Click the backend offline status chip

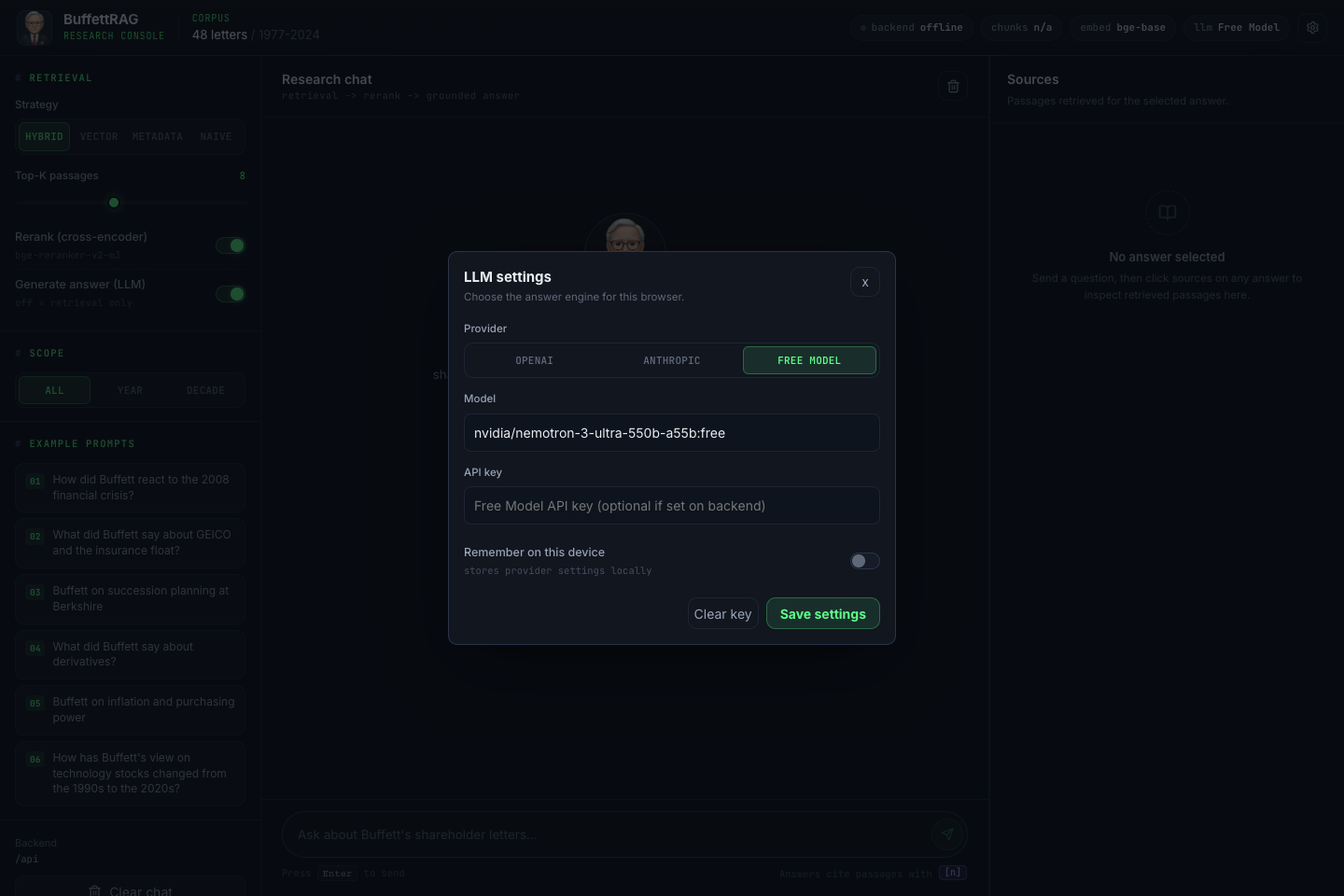911,27
